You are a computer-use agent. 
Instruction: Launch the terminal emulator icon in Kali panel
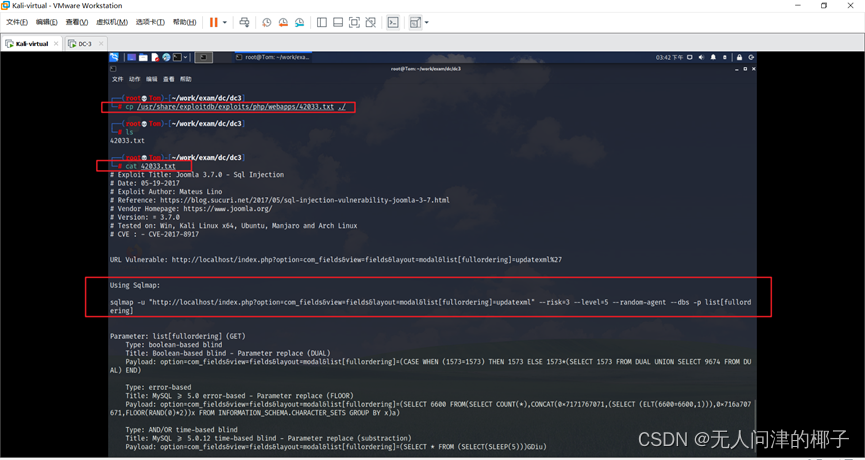click(x=177, y=57)
